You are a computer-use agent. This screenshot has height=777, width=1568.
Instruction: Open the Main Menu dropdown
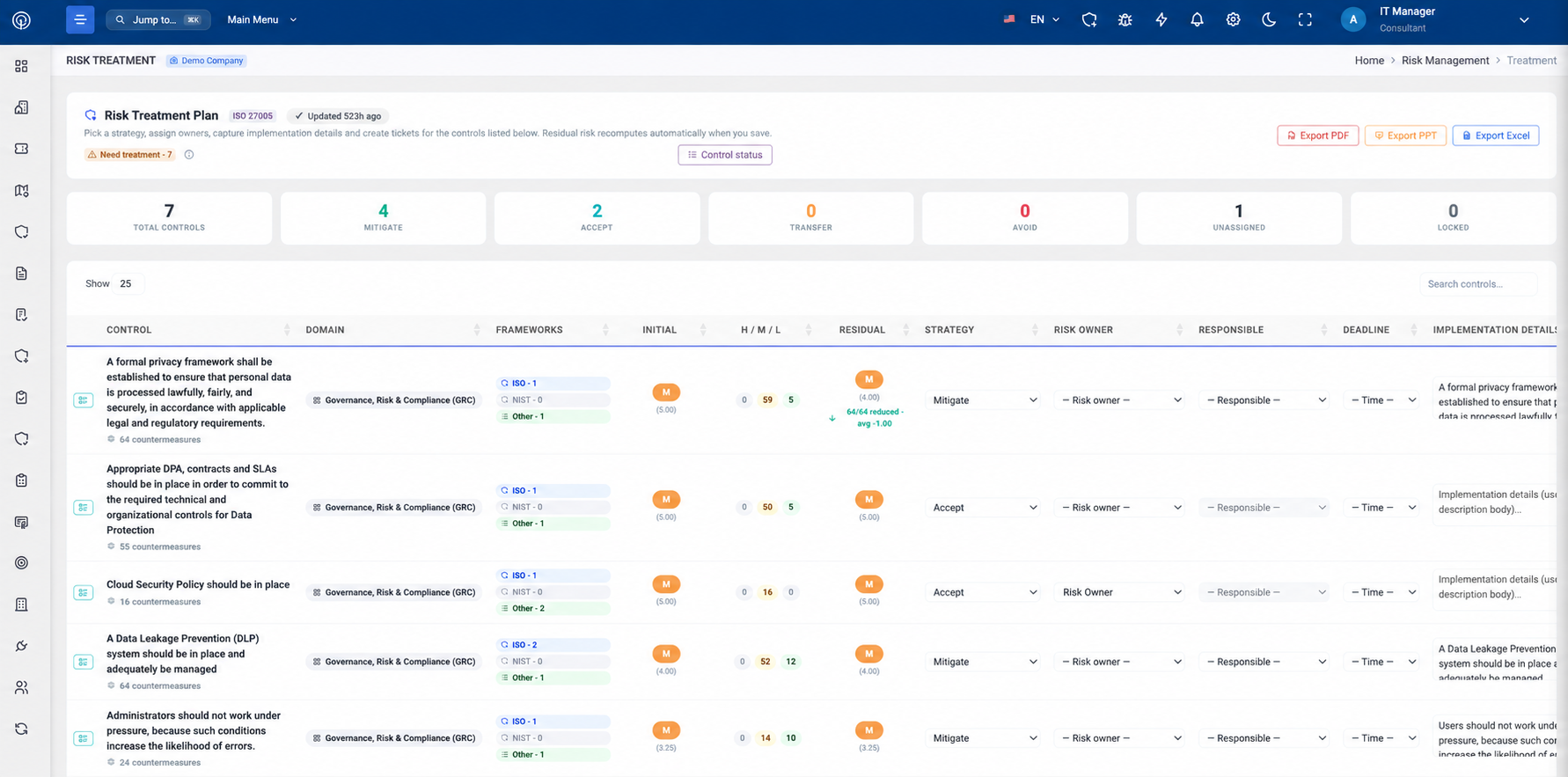pos(262,19)
